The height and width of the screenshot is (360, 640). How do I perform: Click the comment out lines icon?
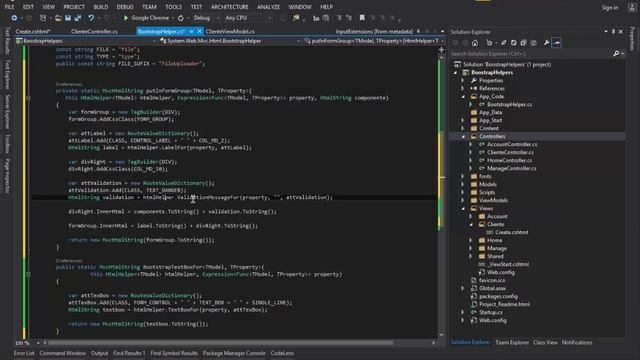(x=339, y=18)
